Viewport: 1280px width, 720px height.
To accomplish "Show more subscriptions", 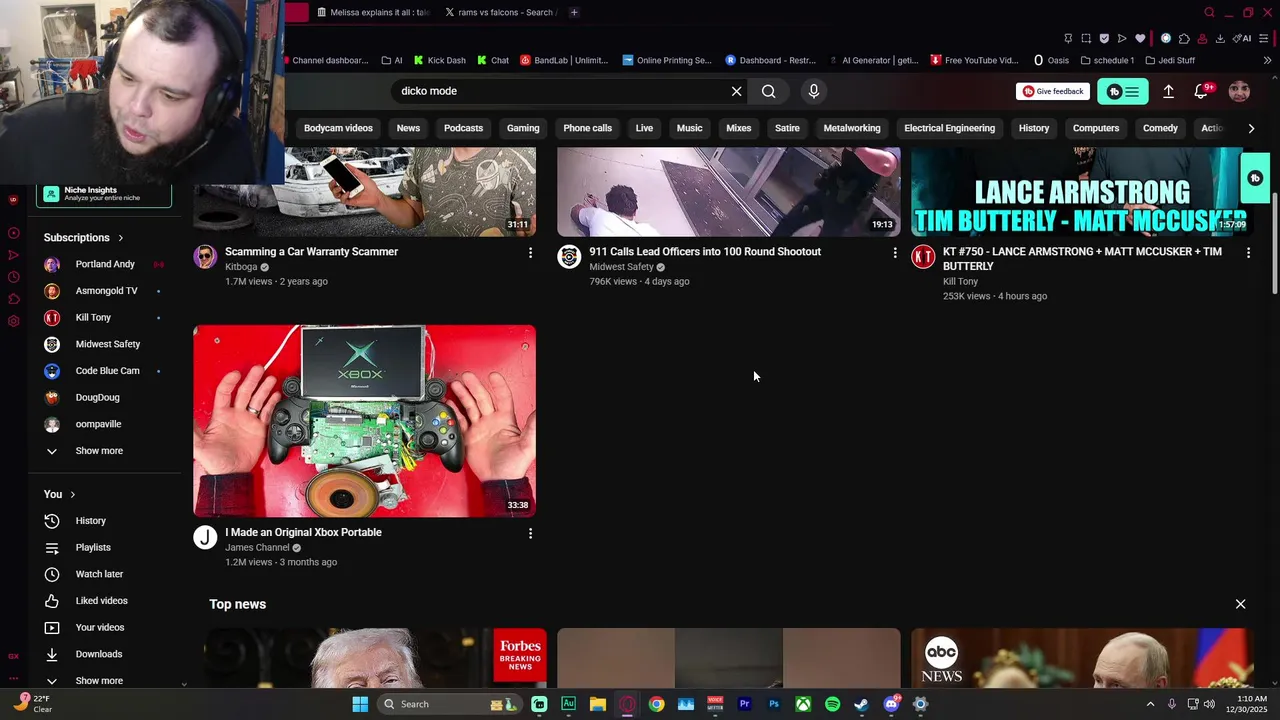I will pos(99,451).
